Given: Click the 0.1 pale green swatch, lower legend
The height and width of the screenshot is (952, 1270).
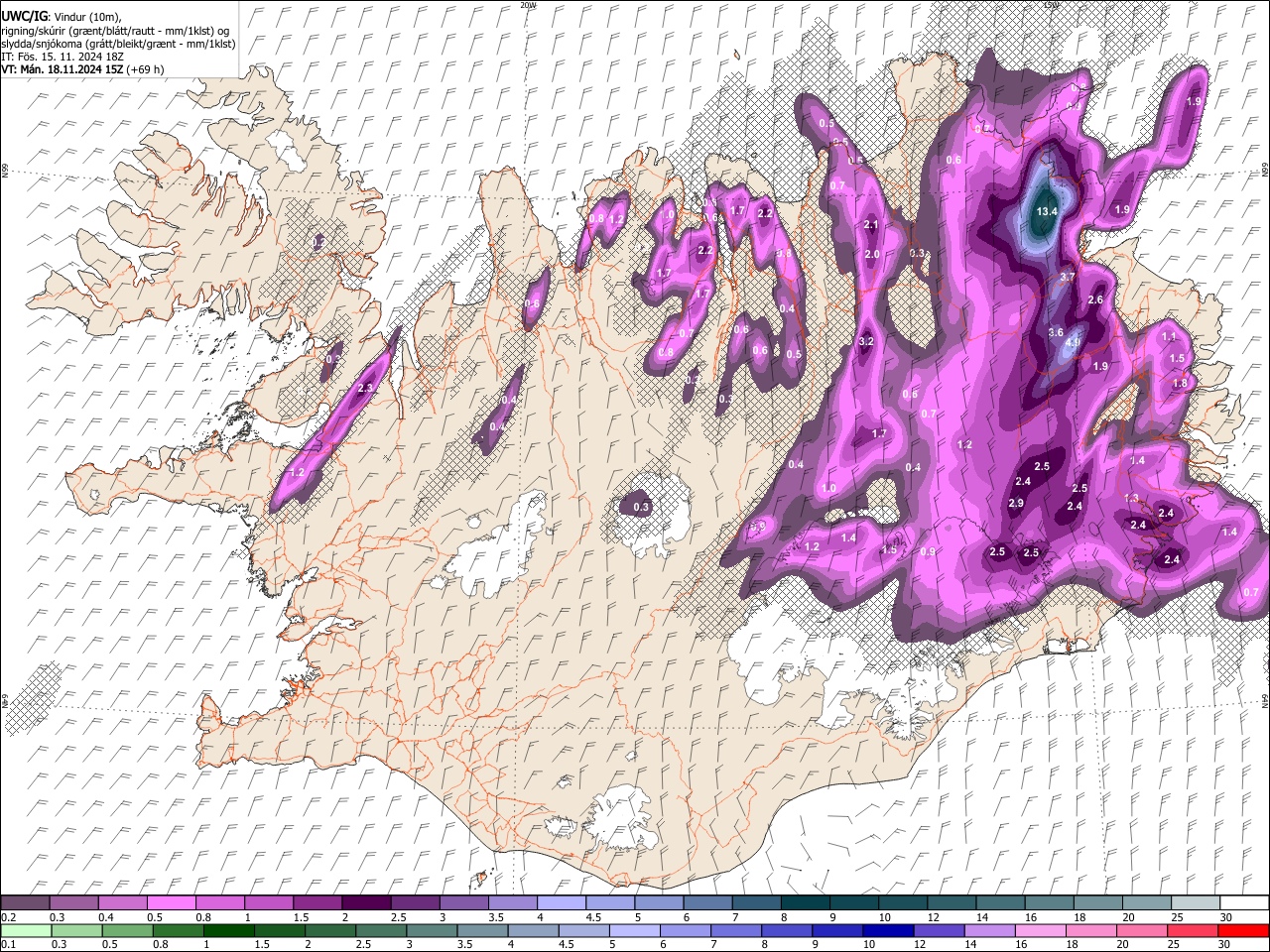Looking at the screenshot, I should pos(25,930).
